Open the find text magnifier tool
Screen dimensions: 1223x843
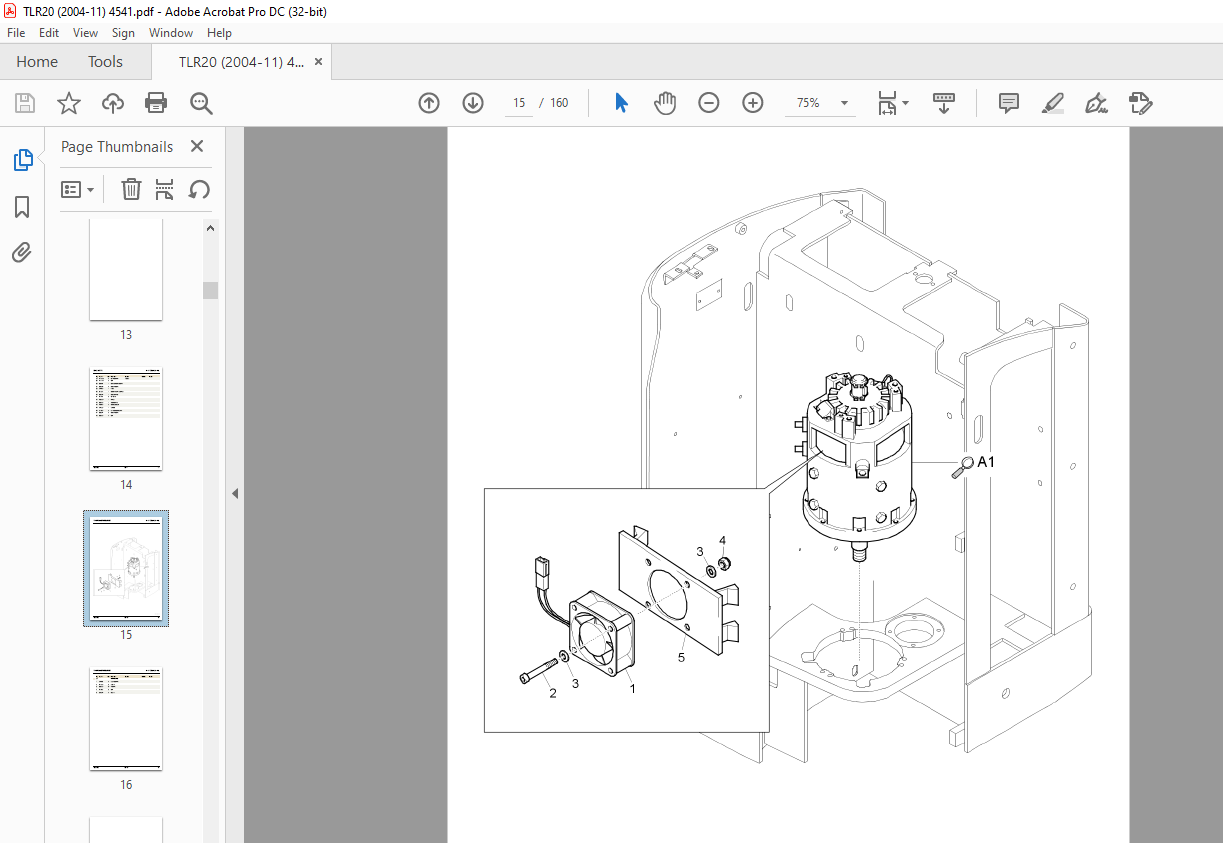pyautogui.click(x=201, y=103)
